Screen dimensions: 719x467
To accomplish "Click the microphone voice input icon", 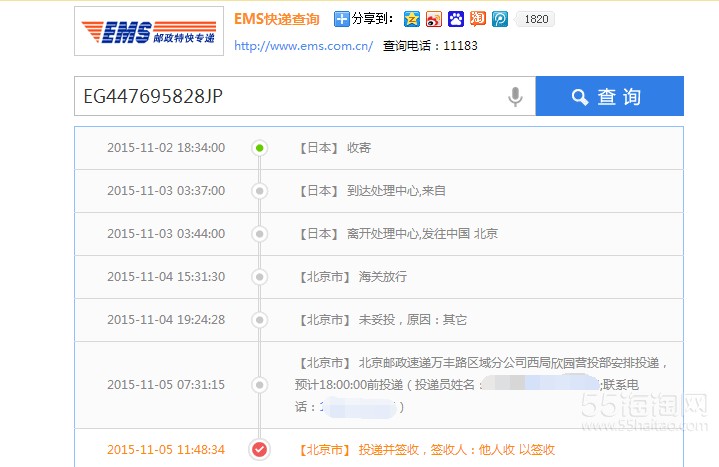I will 515,97.
